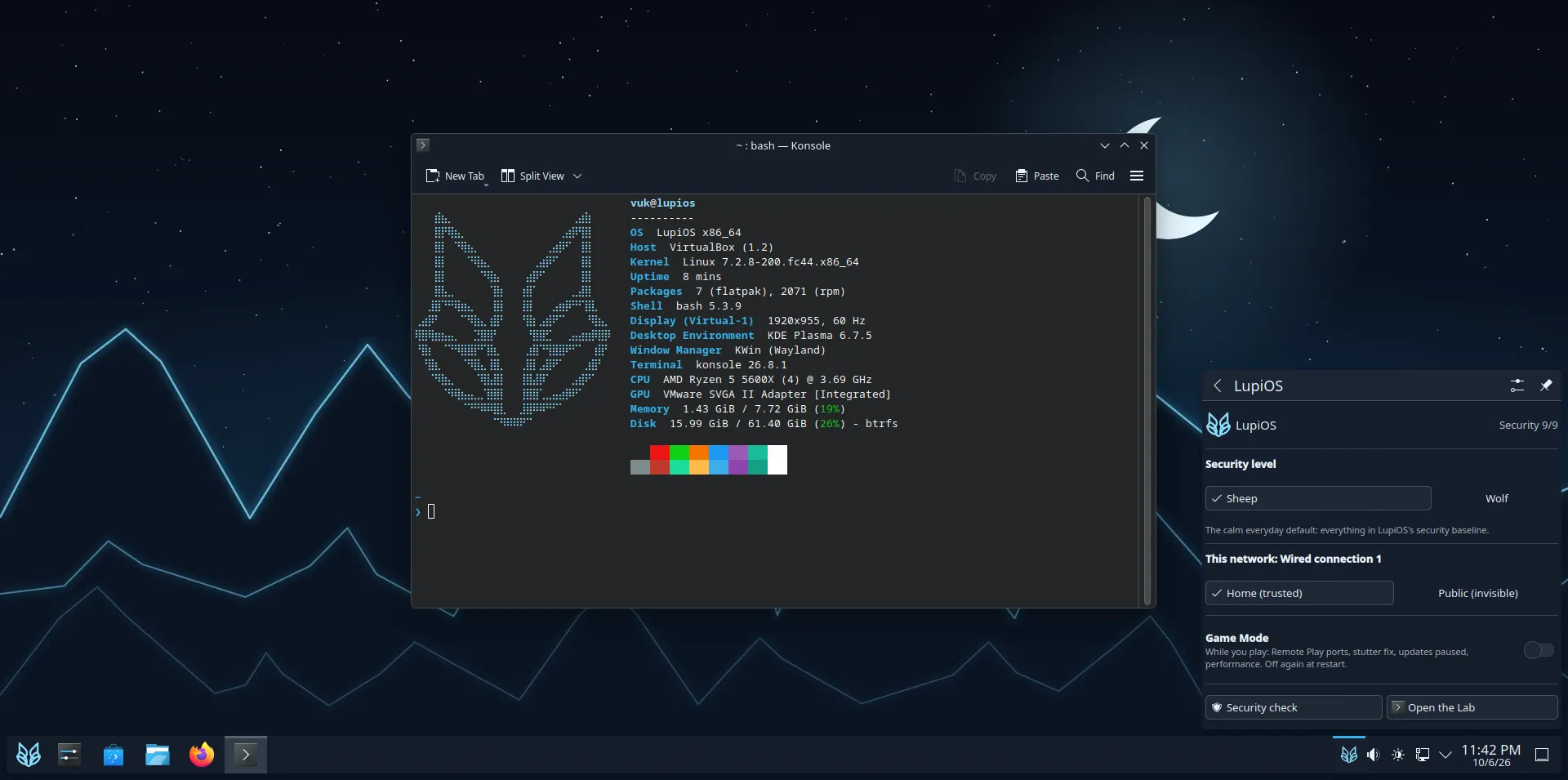Open the Dolphin file manager icon
The height and width of the screenshot is (780, 1568).
[x=158, y=755]
